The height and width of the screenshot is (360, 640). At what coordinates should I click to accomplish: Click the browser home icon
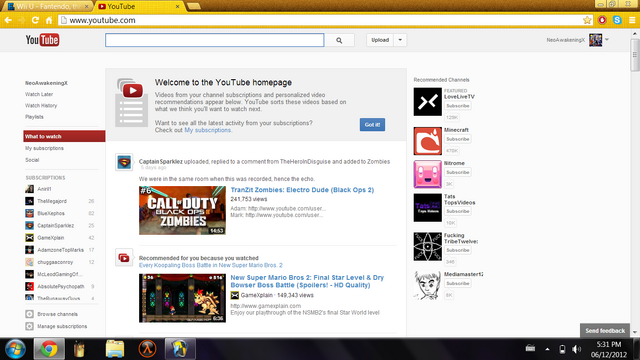[49, 20]
